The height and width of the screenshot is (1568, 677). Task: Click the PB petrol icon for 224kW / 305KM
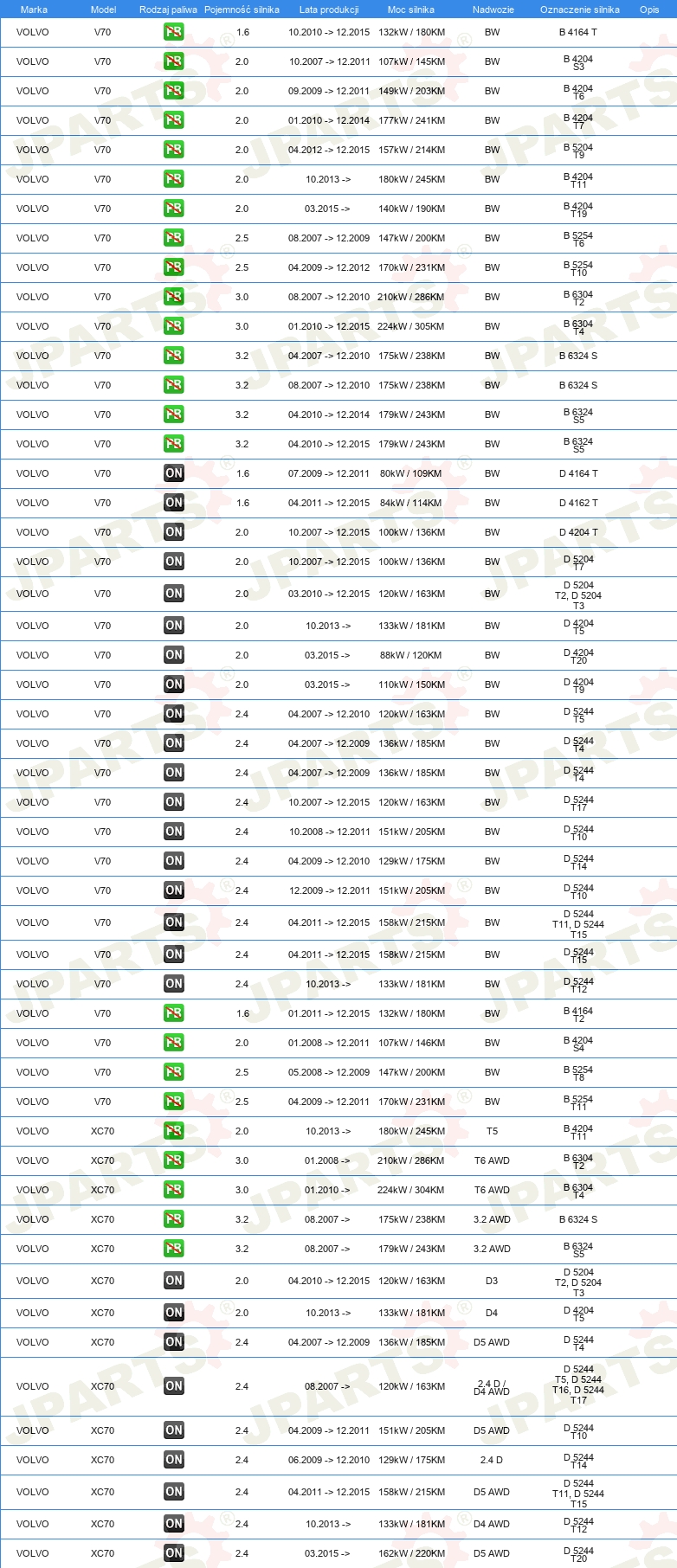pyautogui.click(x=173, y=326)
